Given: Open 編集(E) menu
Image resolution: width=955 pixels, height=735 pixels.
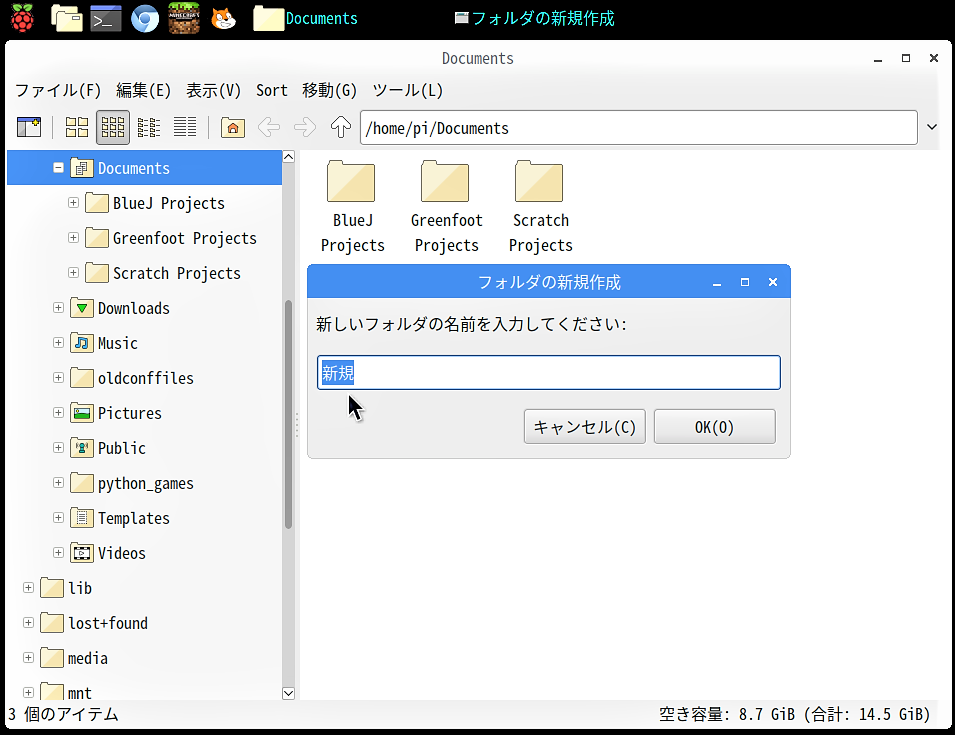Looking at the screenshot, I should pos(144,91).
